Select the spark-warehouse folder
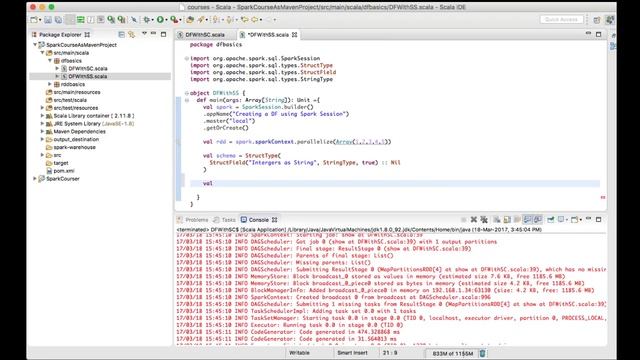The height and width of the screenshot is (360, 640). pyautogui.click(x=74, y=147)
